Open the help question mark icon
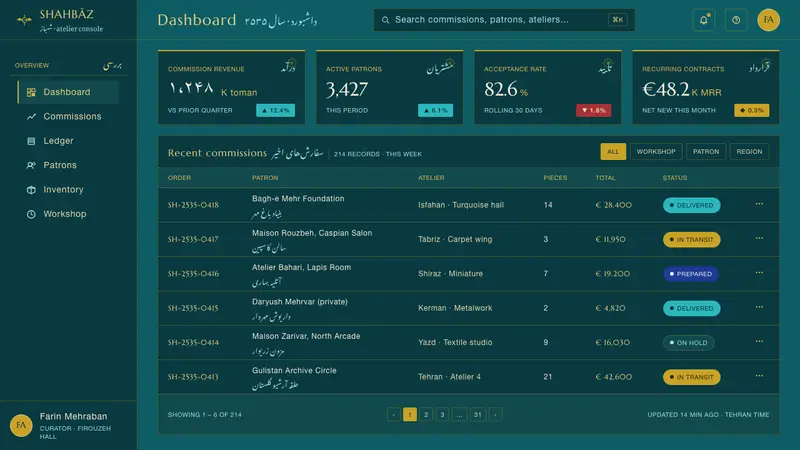The width and height of the screenshot is (800, 450). click(x=736, y=20)
